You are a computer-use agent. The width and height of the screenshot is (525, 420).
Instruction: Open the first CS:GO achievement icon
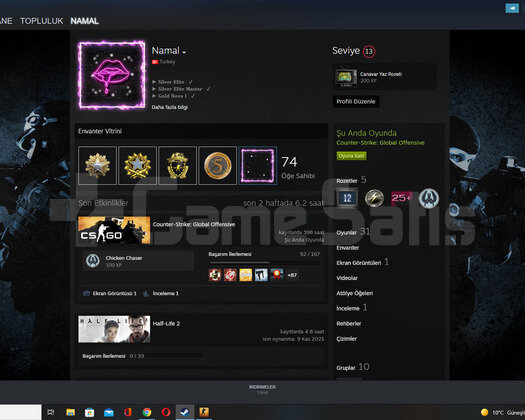(215, 275)
